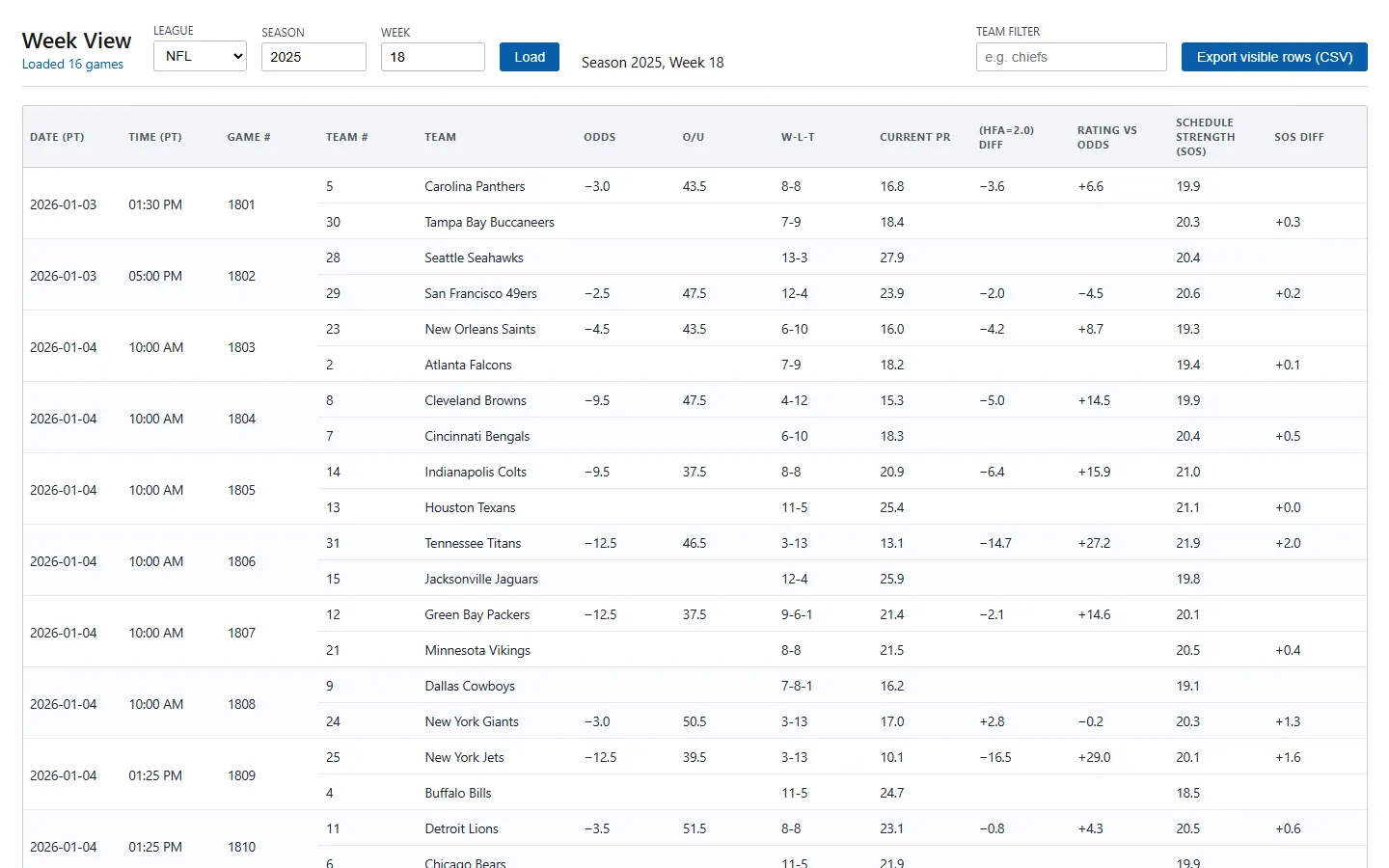Open the League dropdown showing NFL
Image resolution: width=1389 pixels, height=868 pixels.
tap(200, 56)
